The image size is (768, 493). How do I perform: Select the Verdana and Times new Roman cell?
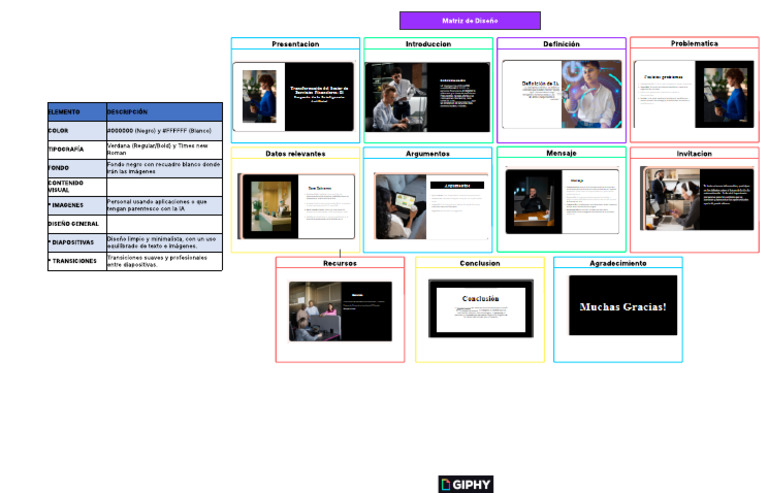coord(164,149)
